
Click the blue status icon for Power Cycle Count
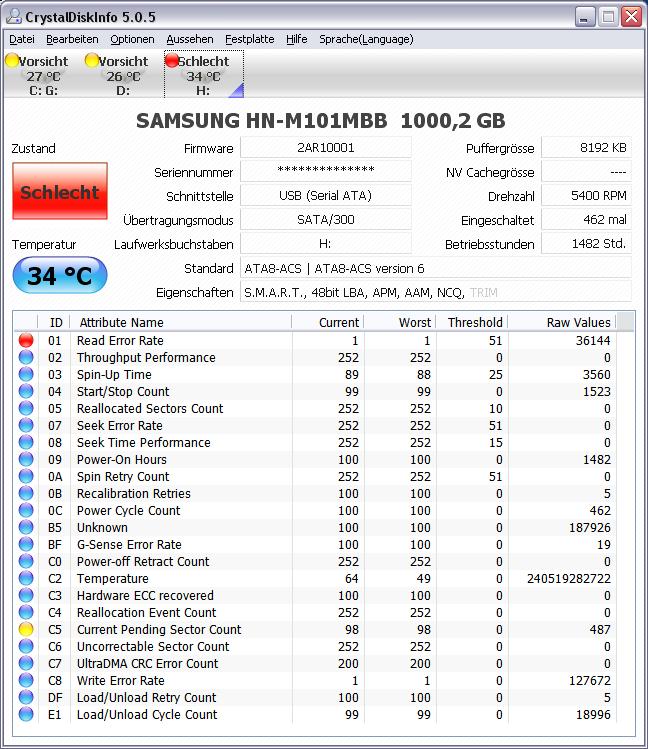(26, 510)
